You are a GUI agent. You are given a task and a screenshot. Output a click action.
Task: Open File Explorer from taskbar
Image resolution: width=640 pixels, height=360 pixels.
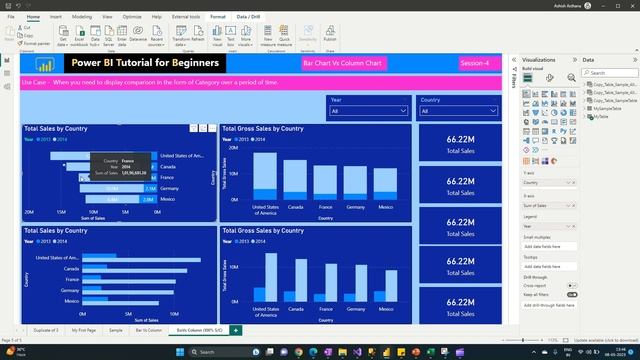[x=342, y=352]
